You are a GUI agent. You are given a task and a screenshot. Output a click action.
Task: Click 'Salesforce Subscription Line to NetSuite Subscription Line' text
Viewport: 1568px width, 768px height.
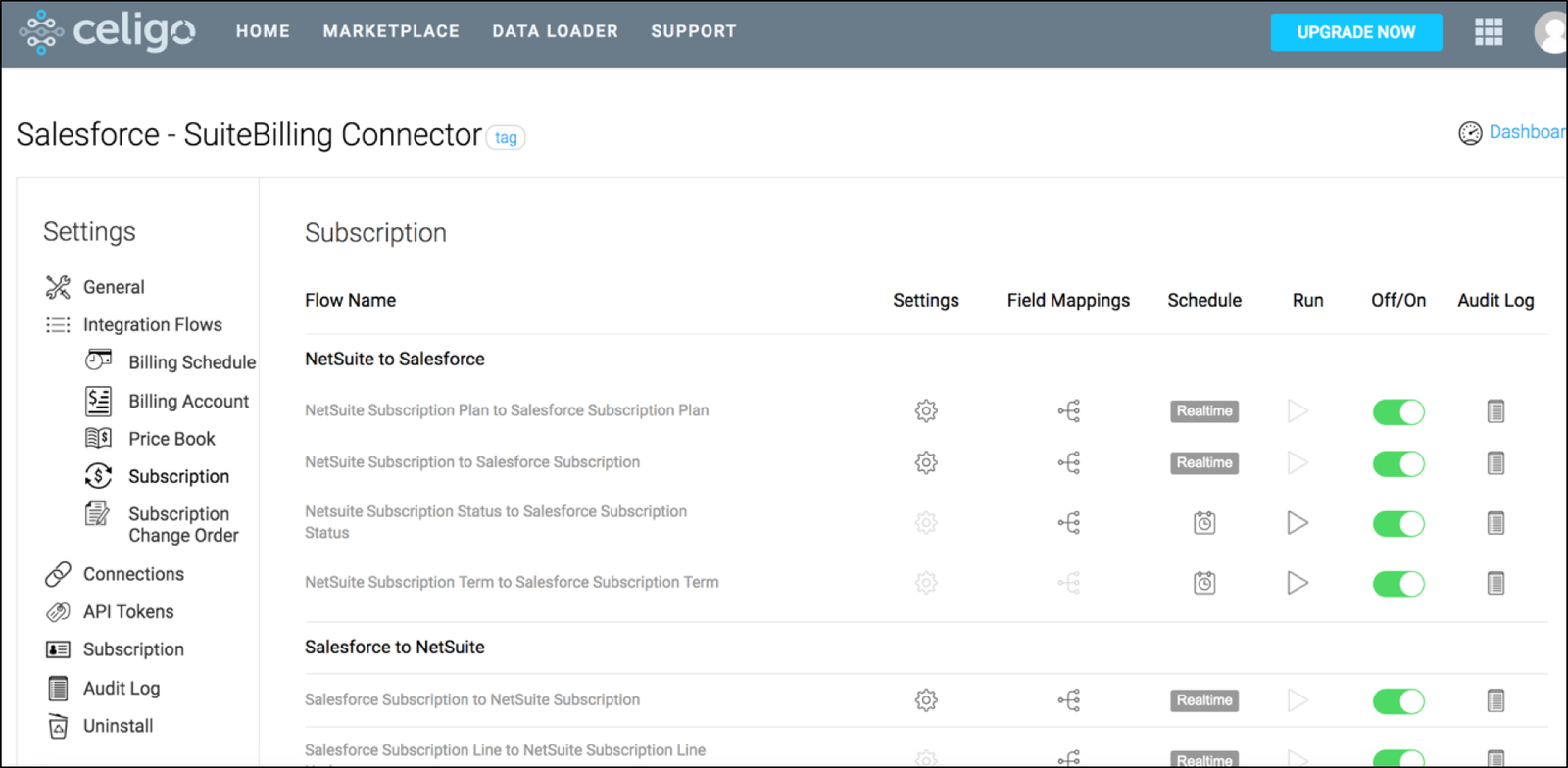(x=505, y=750)
